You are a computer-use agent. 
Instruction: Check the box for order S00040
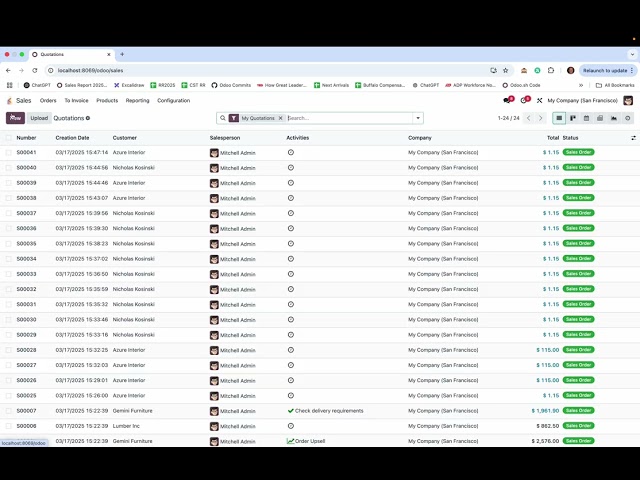point(9,167)
